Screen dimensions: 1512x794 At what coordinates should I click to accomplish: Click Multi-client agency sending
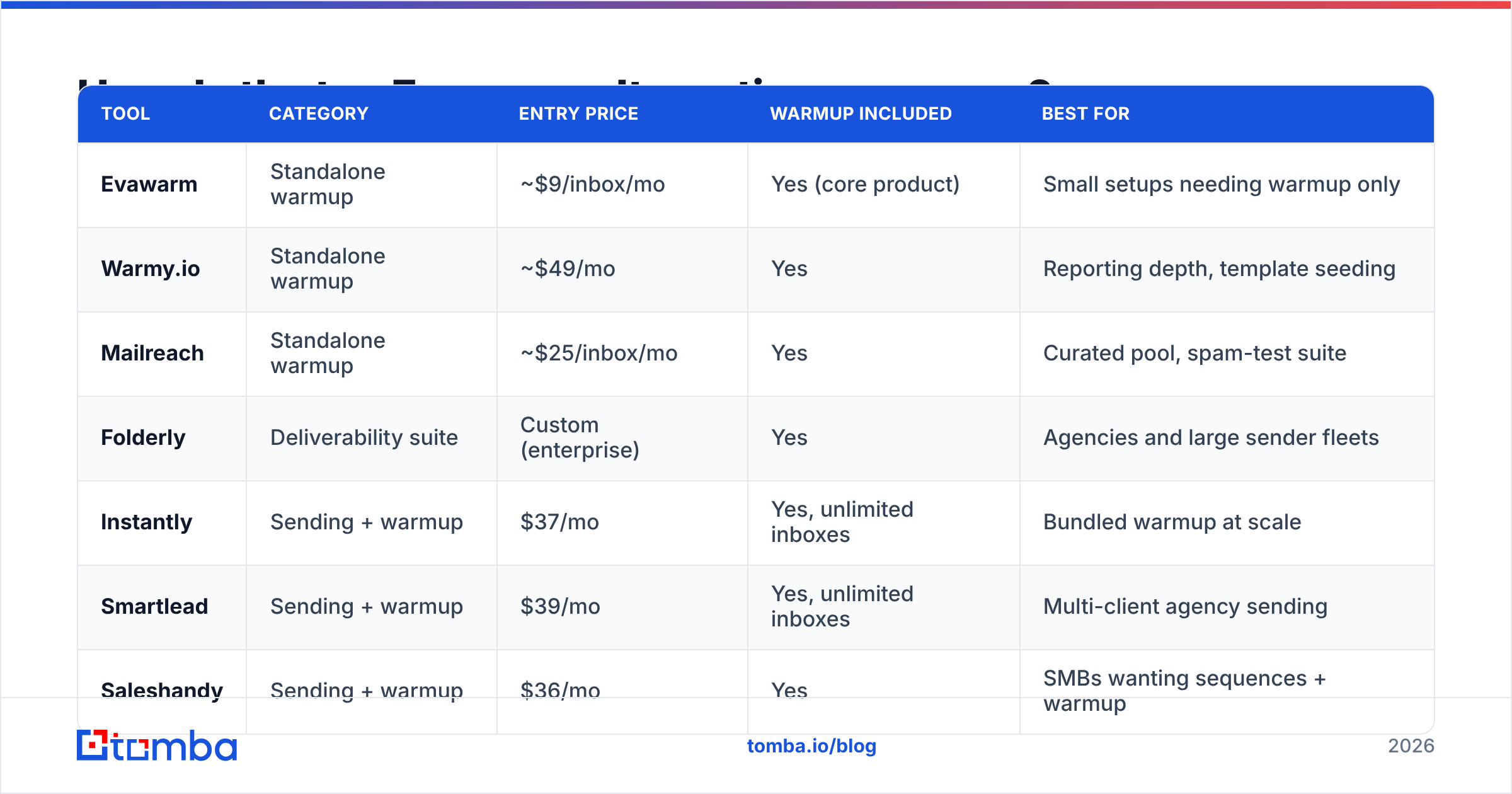coord(1185,606)
